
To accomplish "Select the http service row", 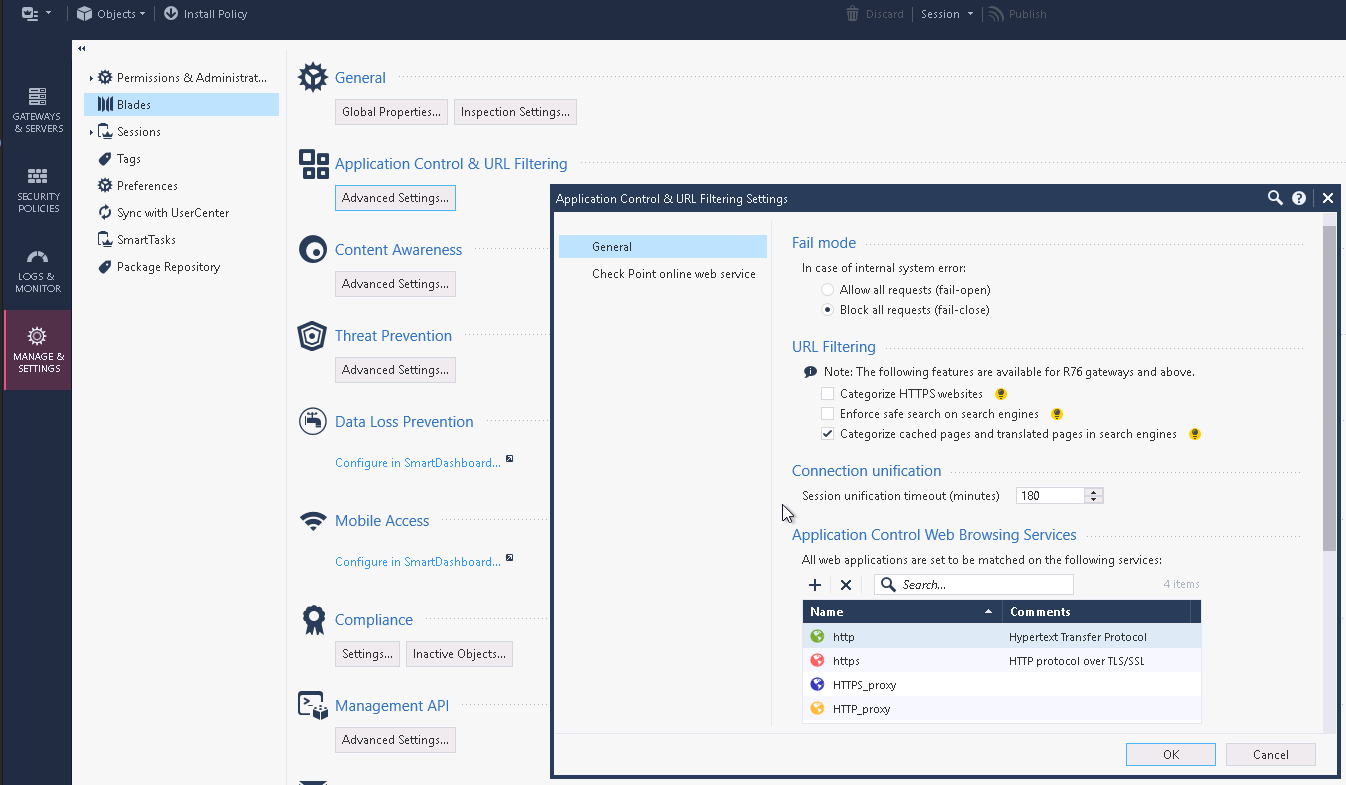I will coord(1002,637).
